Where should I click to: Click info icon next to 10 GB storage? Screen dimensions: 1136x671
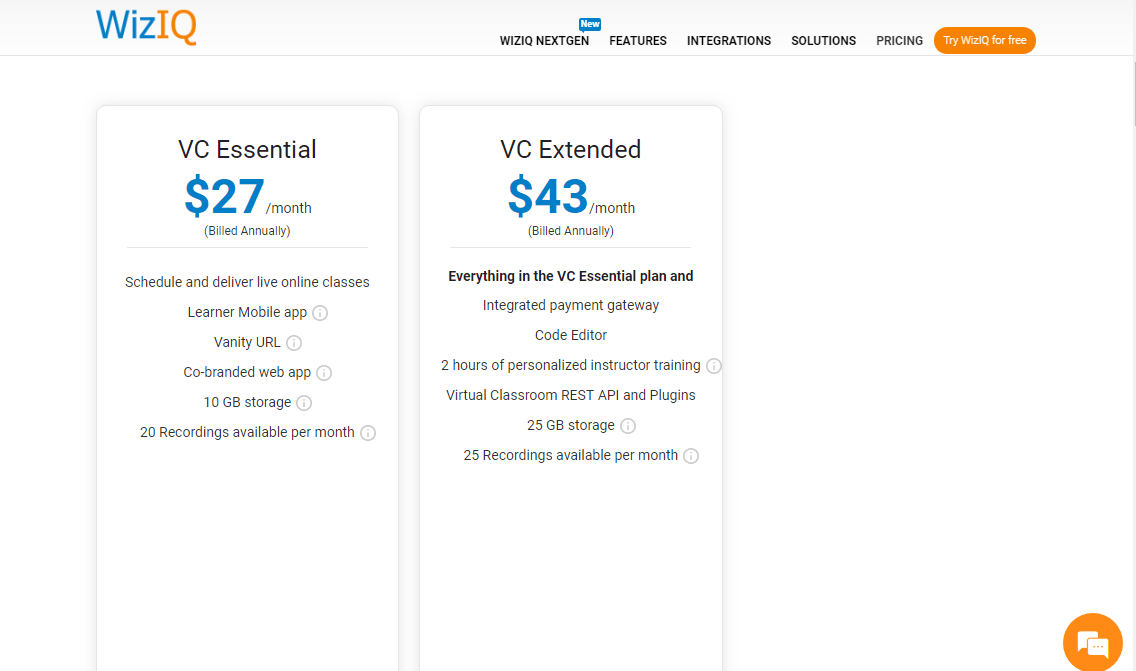coord(304,403)
